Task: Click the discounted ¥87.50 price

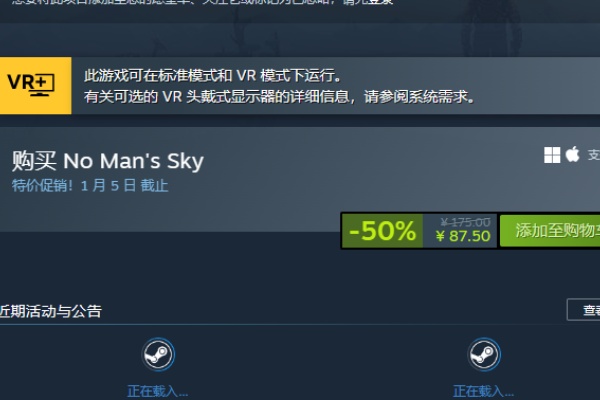Action: [463, 236]
